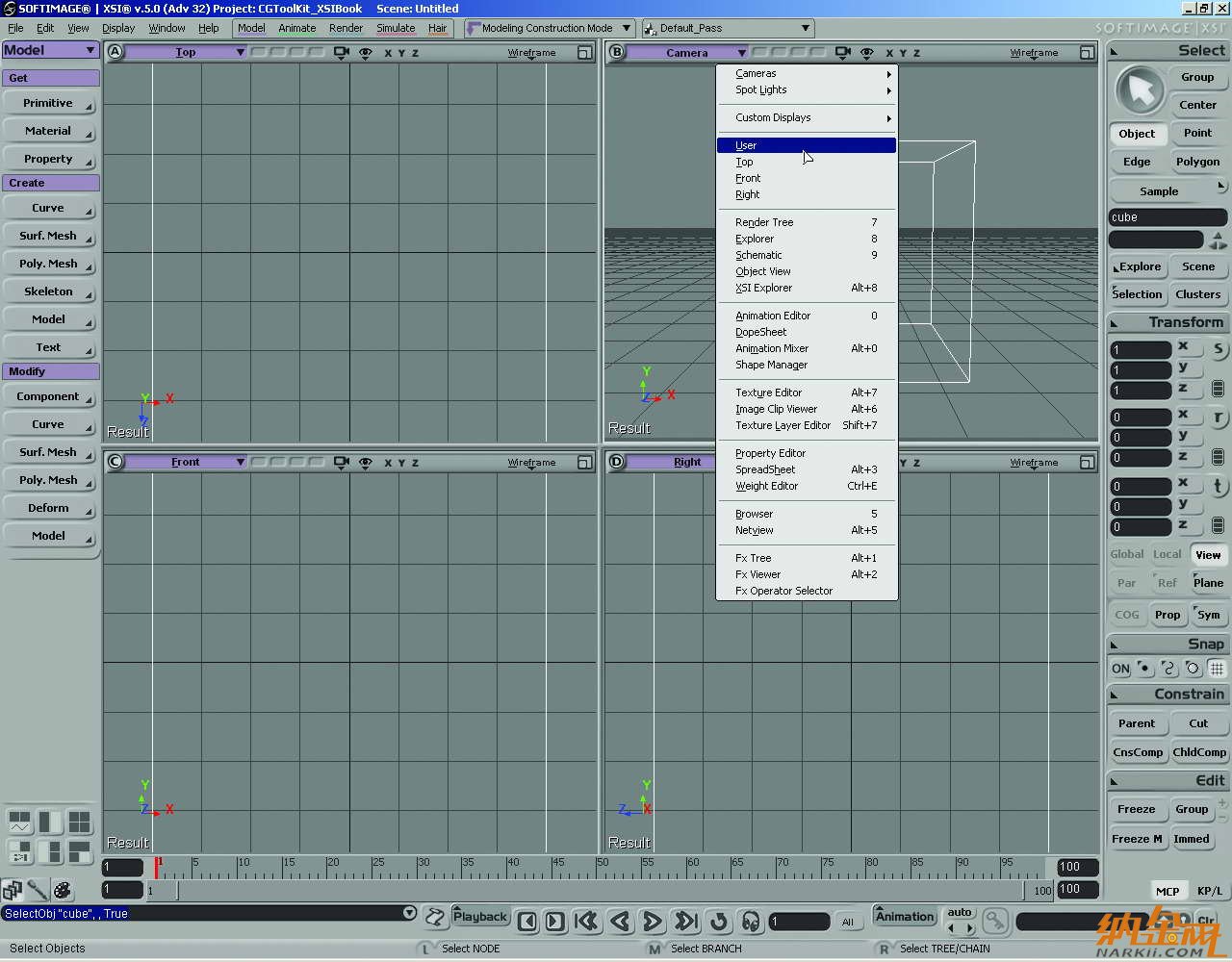Screen dimensions: 1232x962
Task: Choose Animation Editor in menu
Action: pyautogui.click(x=807, y=316)
